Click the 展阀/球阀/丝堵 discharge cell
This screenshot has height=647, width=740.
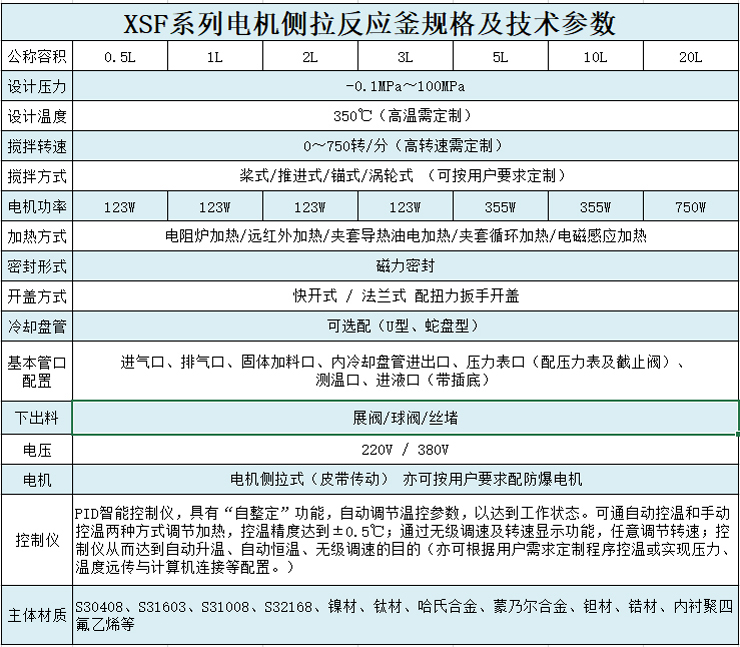coord(405,417)
